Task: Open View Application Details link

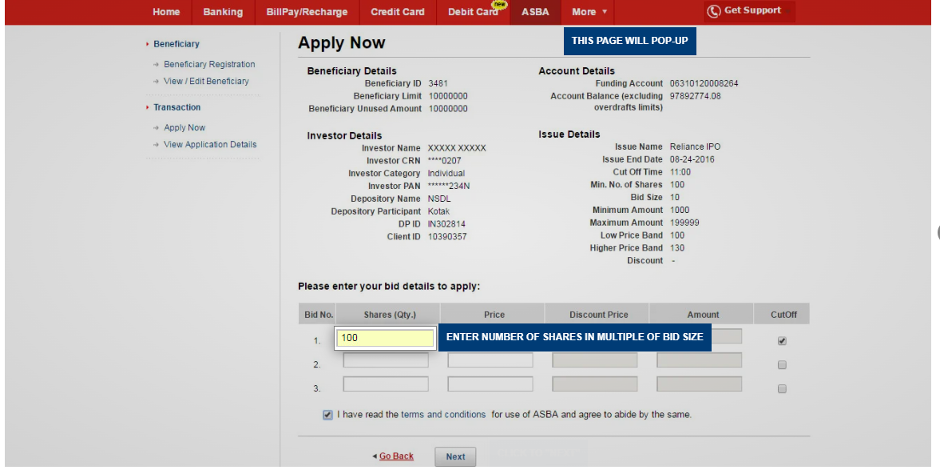Action: (x=210, y=144)
